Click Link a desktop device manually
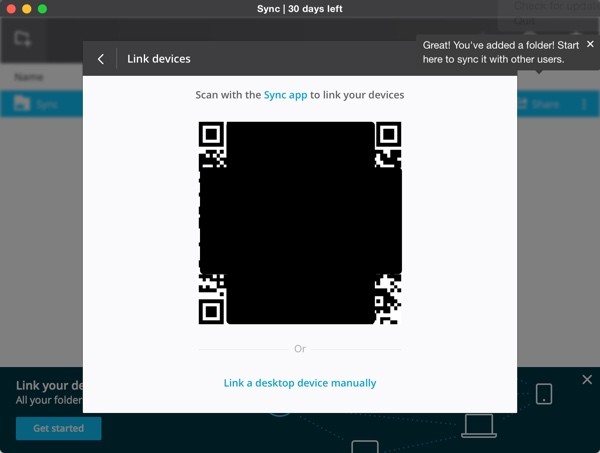Viewport: 600px width, 453px height. [300, 383]
